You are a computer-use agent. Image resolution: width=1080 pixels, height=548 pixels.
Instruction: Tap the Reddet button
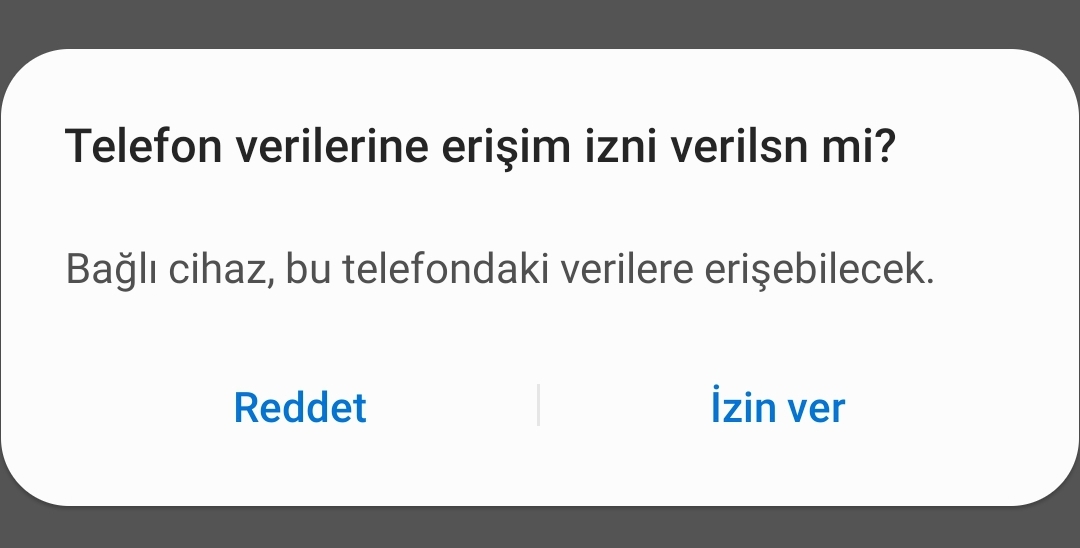[300, 407]
